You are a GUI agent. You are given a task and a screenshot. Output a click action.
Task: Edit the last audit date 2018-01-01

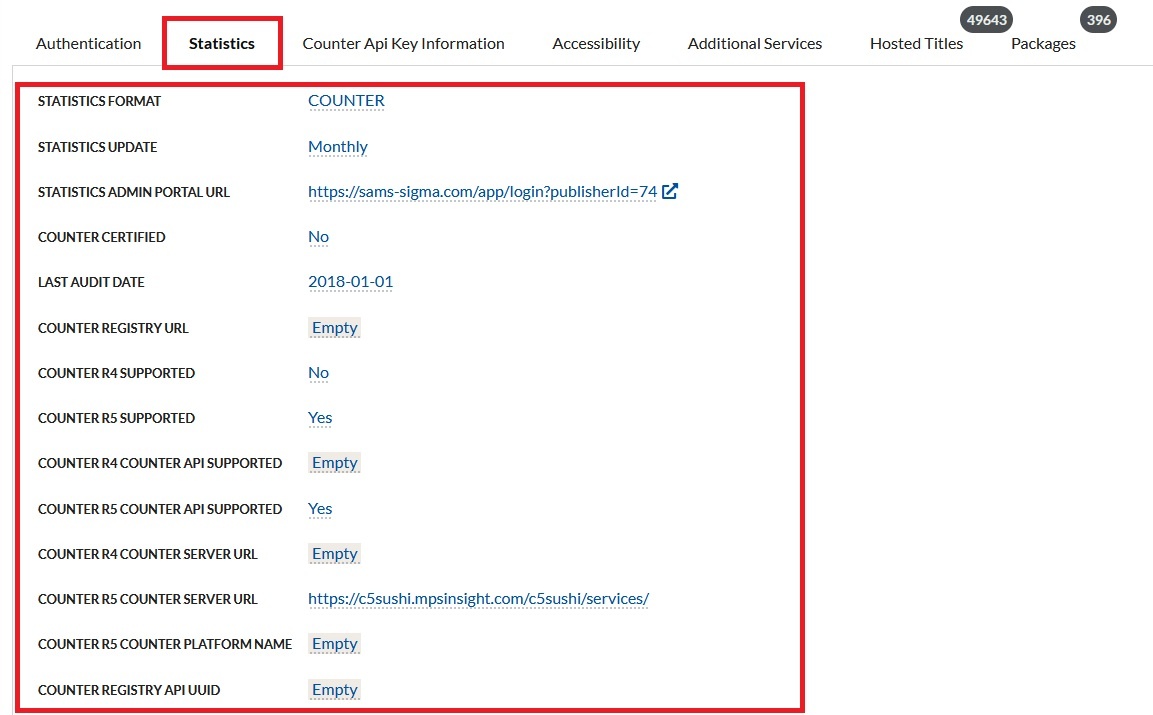[x=350, y=282]
